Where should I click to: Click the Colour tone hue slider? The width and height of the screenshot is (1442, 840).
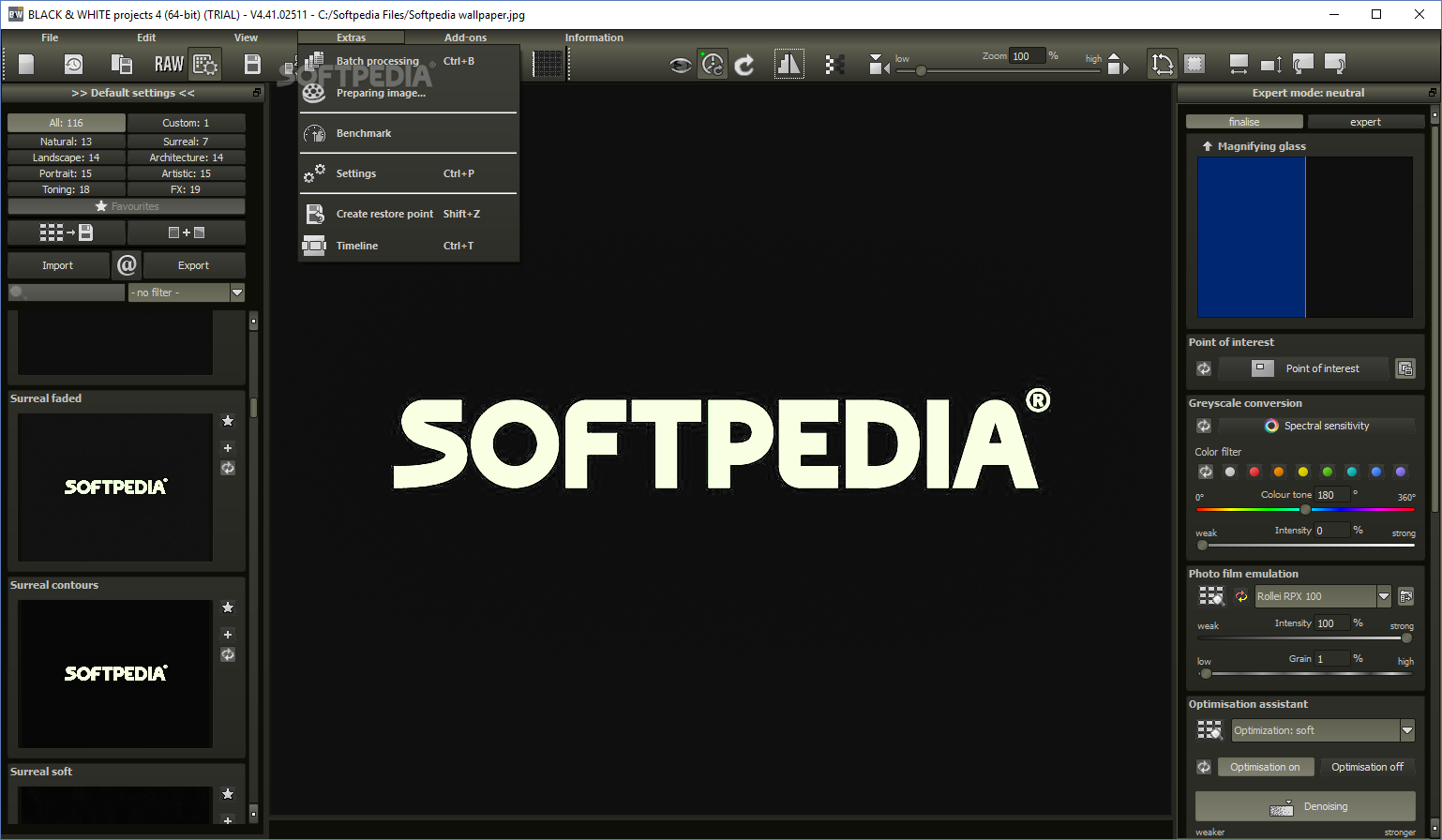click(1305, 509)
